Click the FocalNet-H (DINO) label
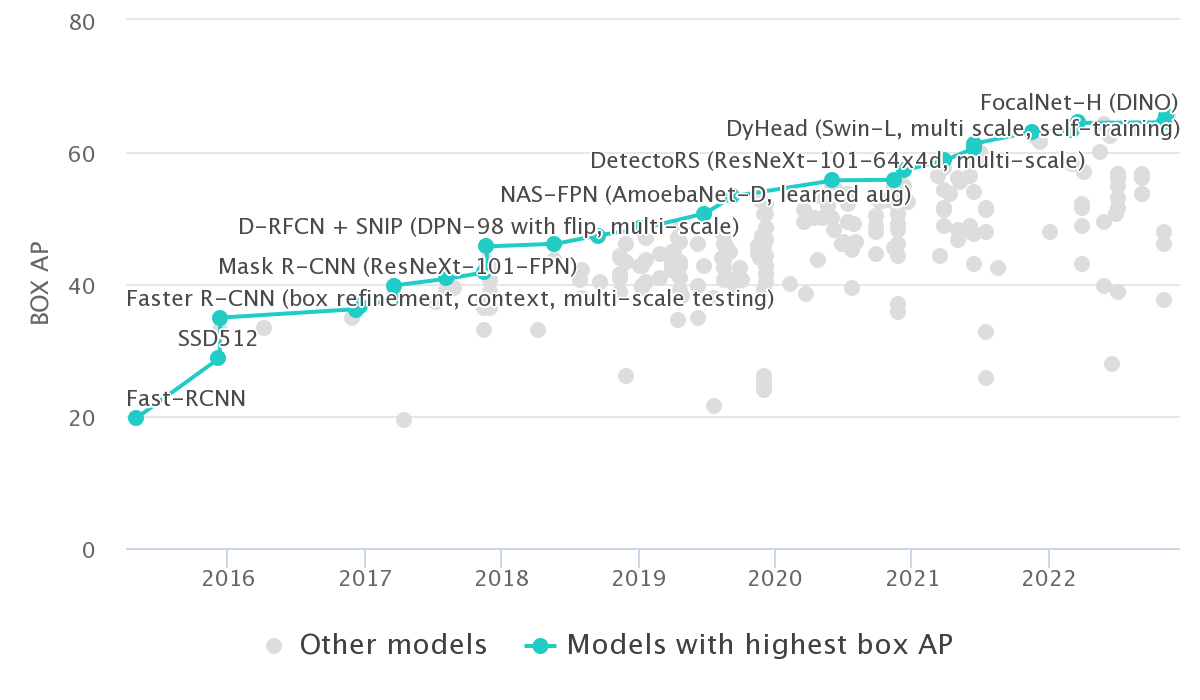This screenshot has width=1200, height=700. 1079,102
